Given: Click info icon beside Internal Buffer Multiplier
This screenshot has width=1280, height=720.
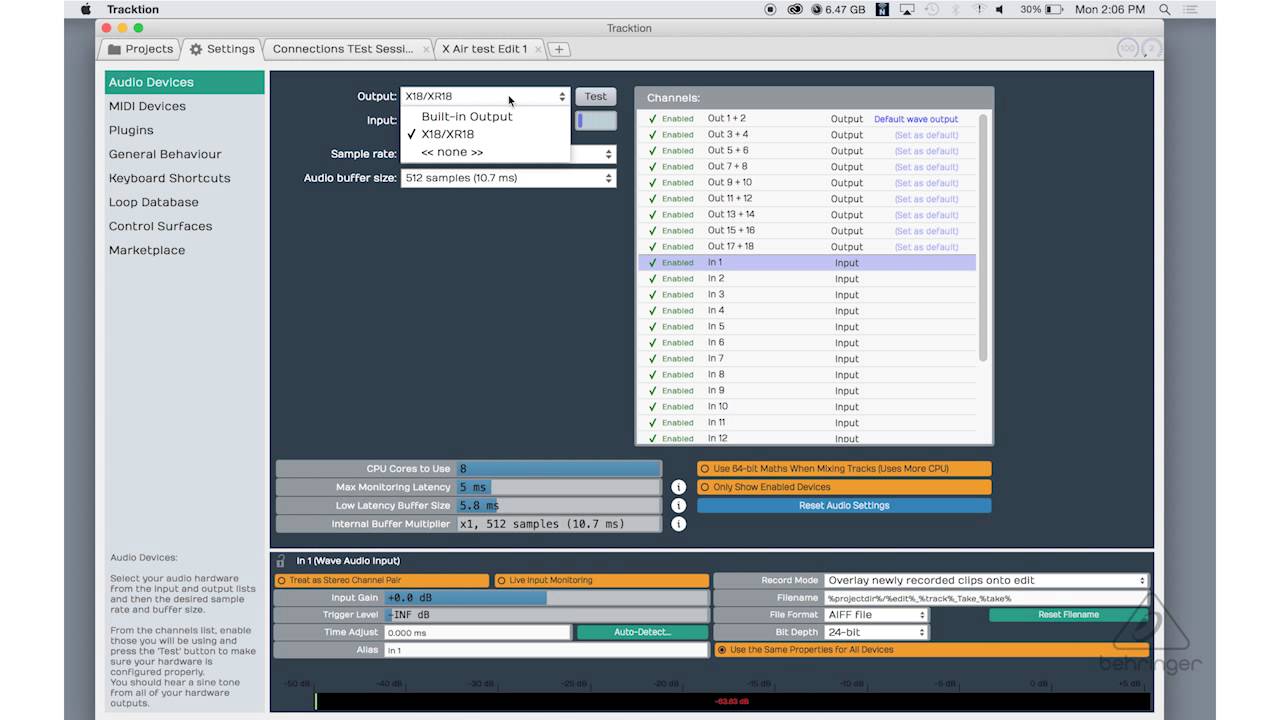Looking at the screenshot, I should pos(678,523).
